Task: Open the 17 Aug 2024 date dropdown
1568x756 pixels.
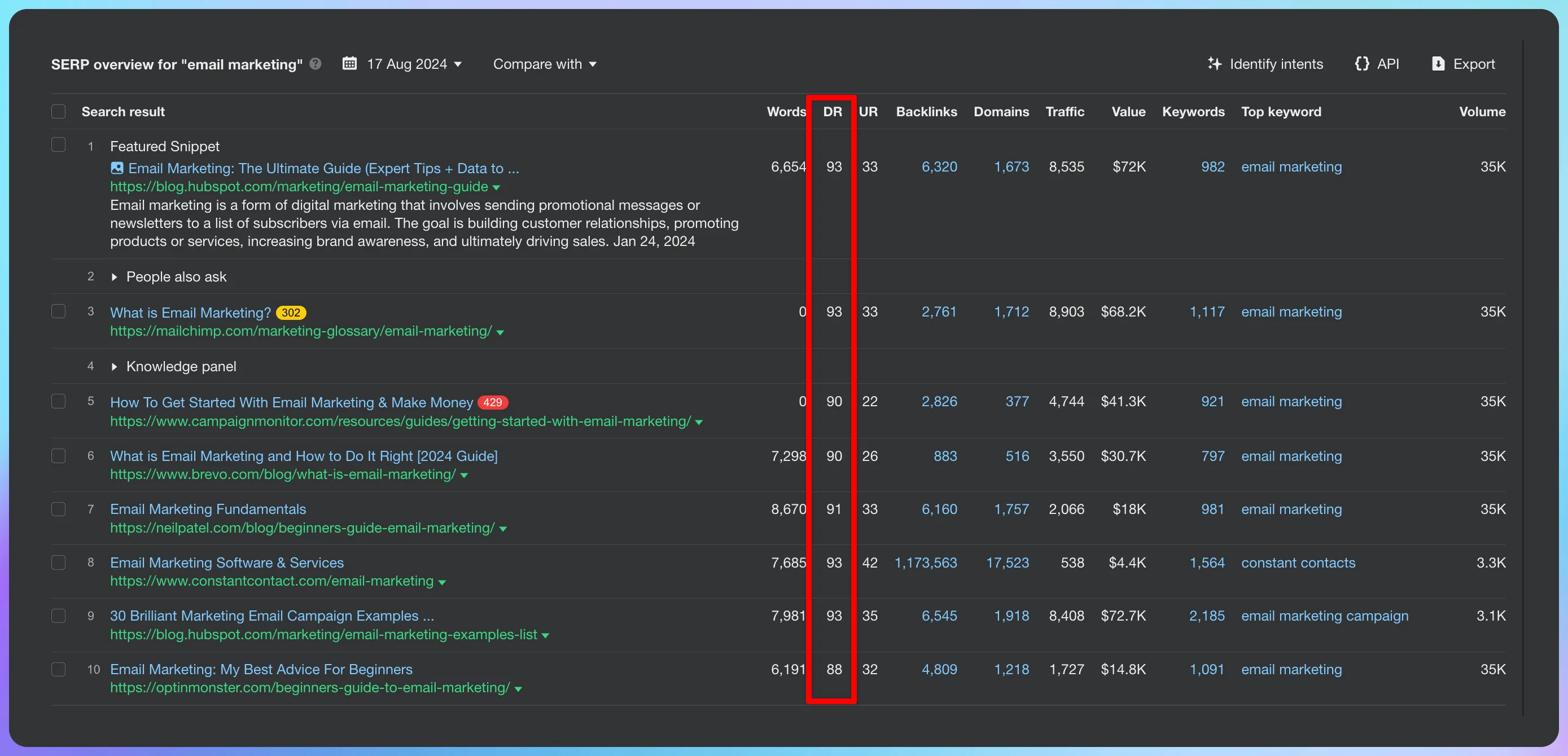Action: [414, 64]
